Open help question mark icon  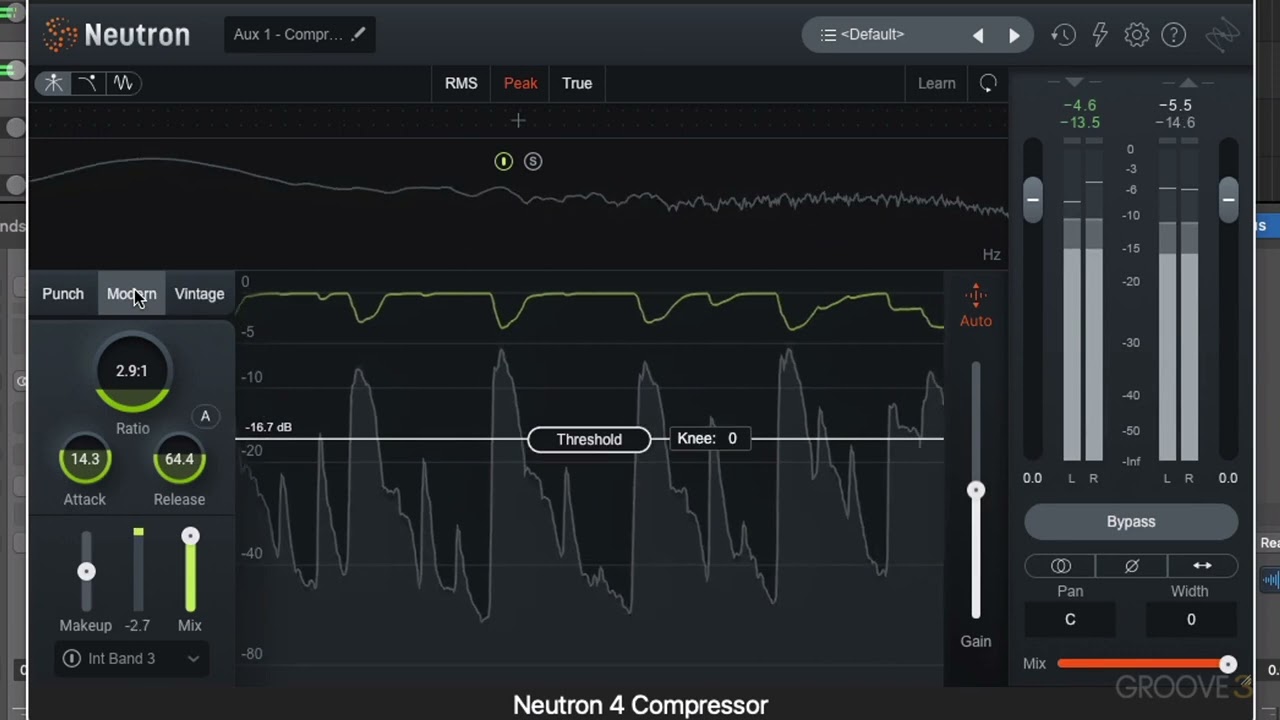point(1174,35)
